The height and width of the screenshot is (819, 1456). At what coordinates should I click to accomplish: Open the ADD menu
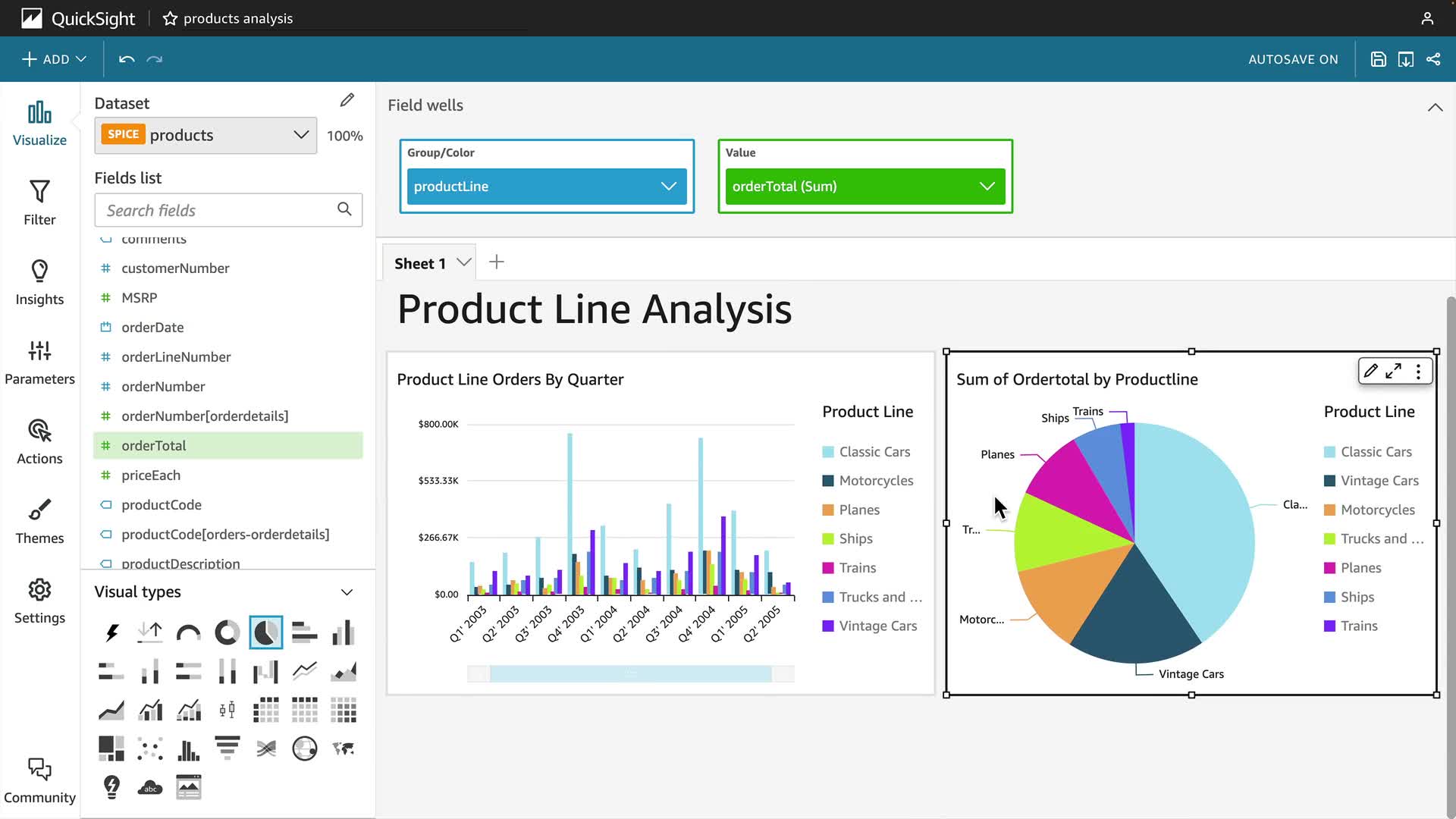coord(53,59)
